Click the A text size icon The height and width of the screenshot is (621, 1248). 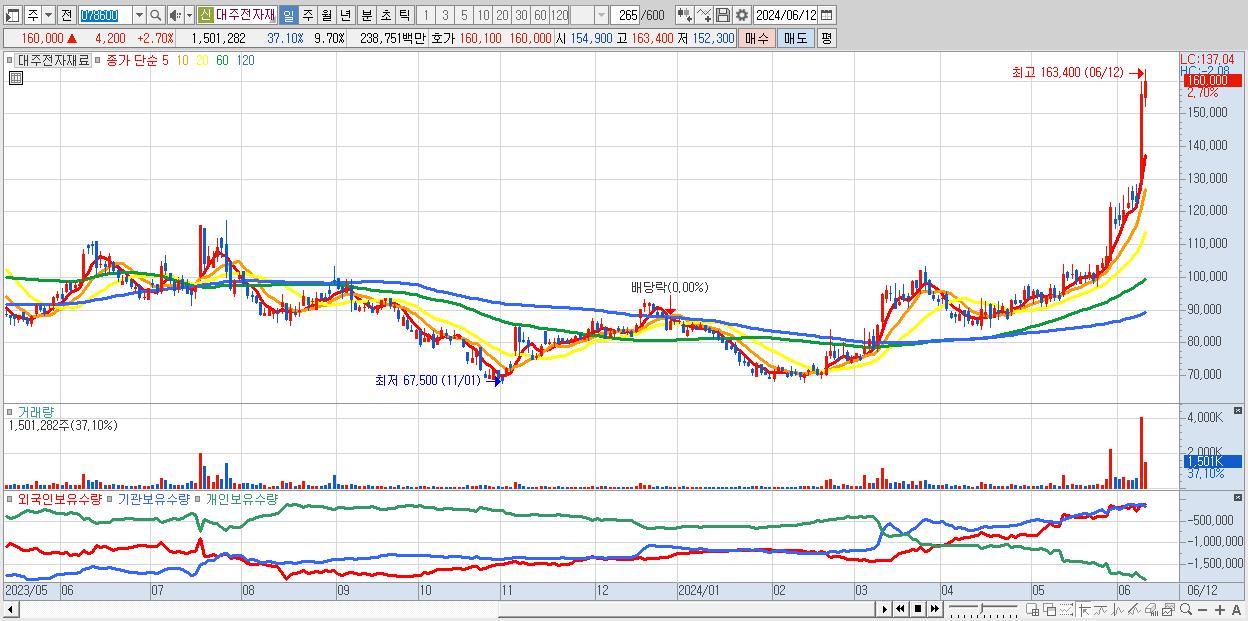(x=1237, y=610)
